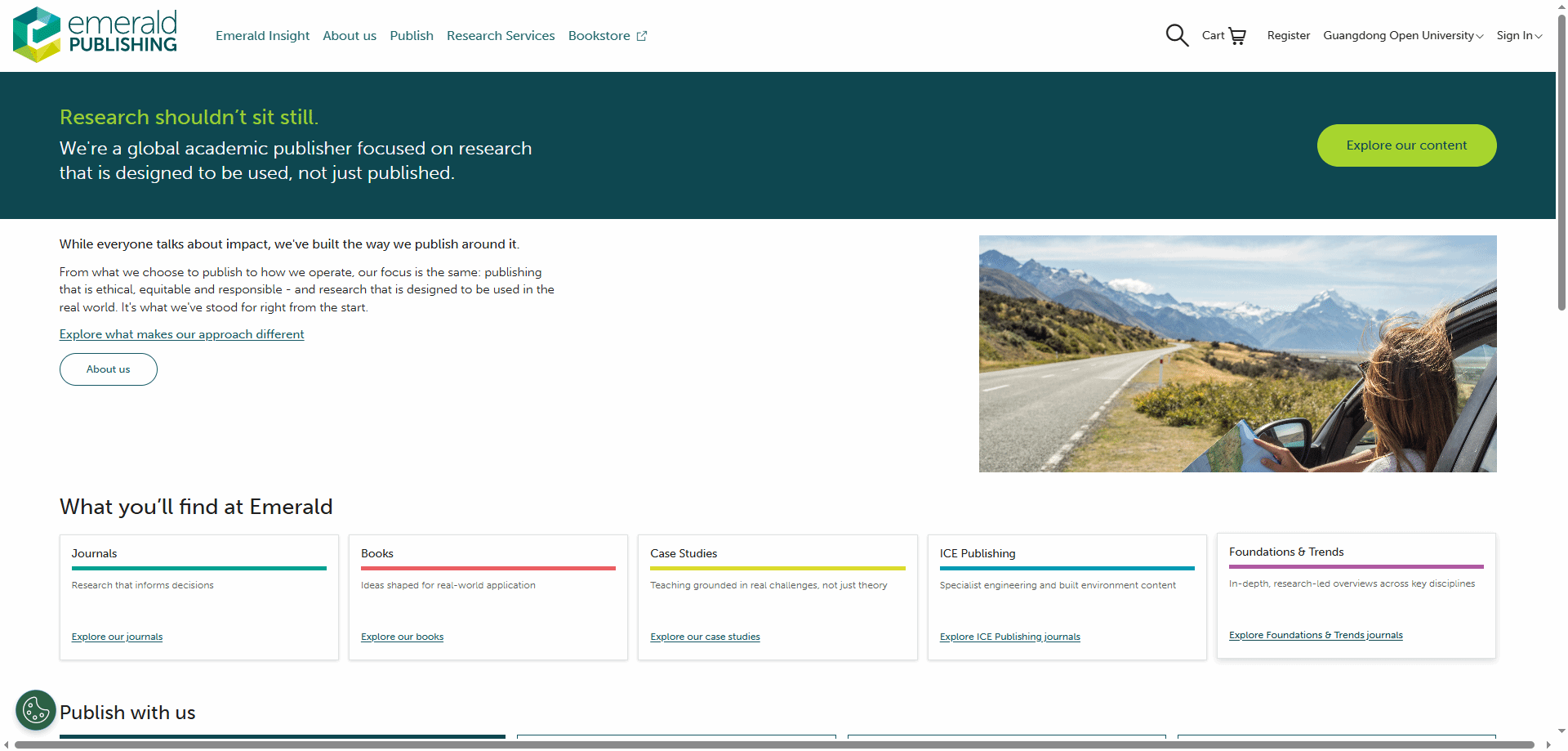Image resolution: width=1568 pixels, height=751 pixels.
Task: Follow Explore our books link
Action: click(402, 637)
